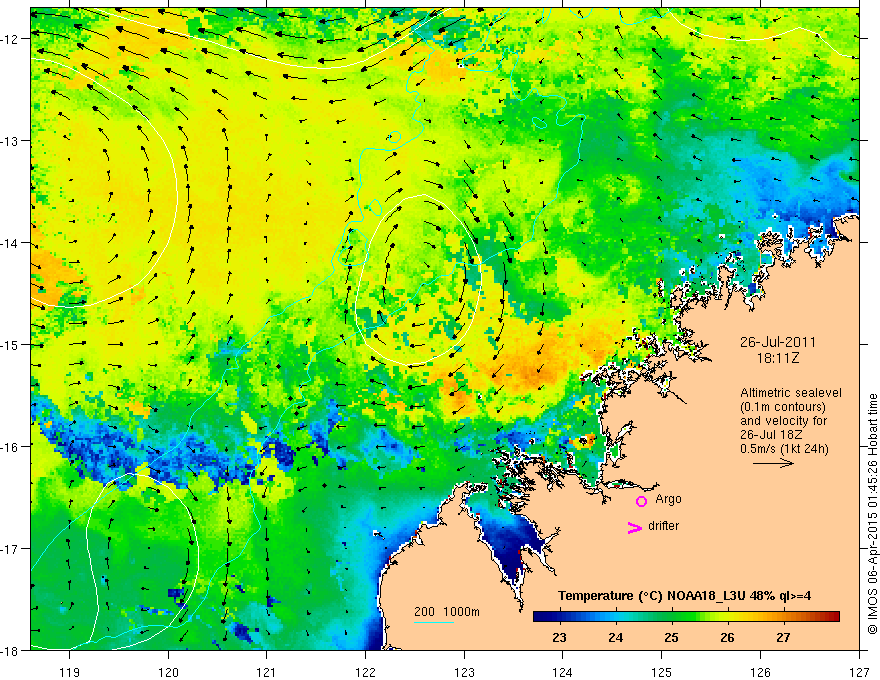Click the longitude axis label '123'
880x680 pixels.
464,672
